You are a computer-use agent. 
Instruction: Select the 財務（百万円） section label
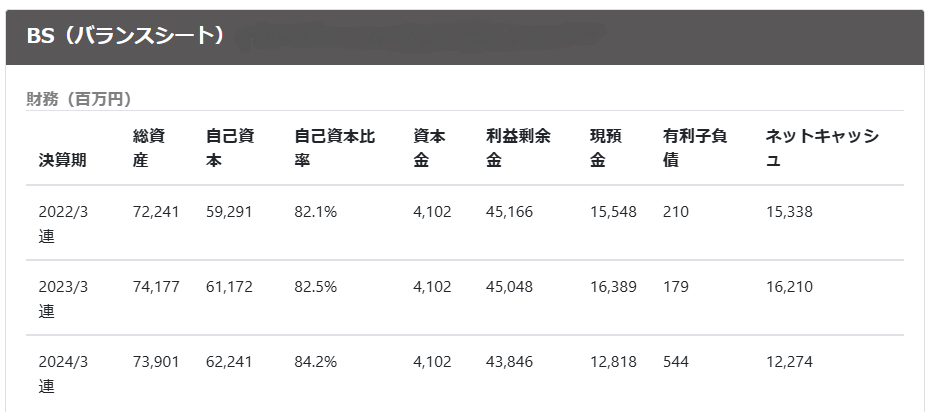(78, 99)
